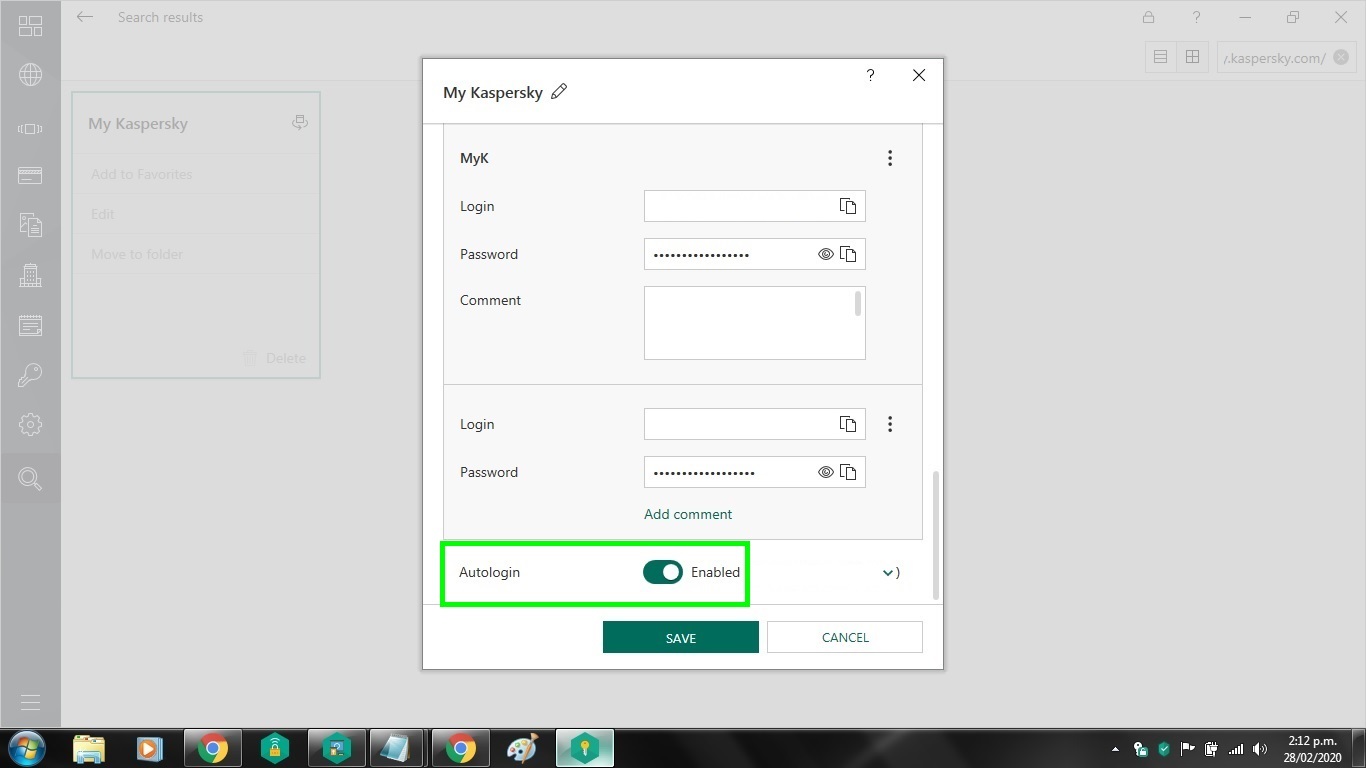Click Move to folder on card
Viewport: 1366px width, 768px height.
coord(137,254)
